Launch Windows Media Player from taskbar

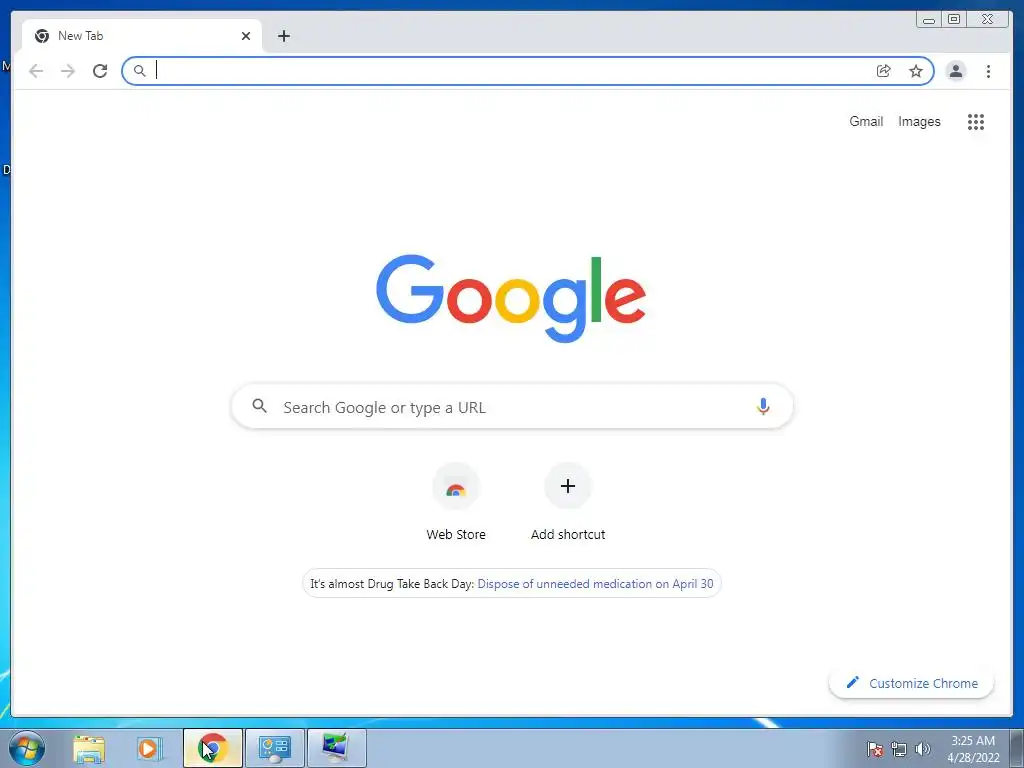[150, 748]
